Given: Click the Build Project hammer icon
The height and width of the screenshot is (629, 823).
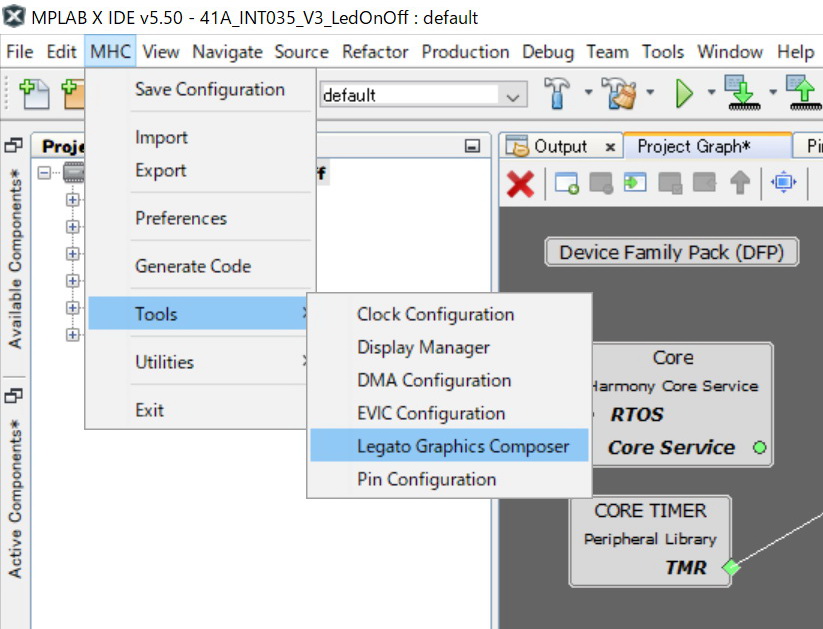Looking at the screenshot, I should [557, 94].
